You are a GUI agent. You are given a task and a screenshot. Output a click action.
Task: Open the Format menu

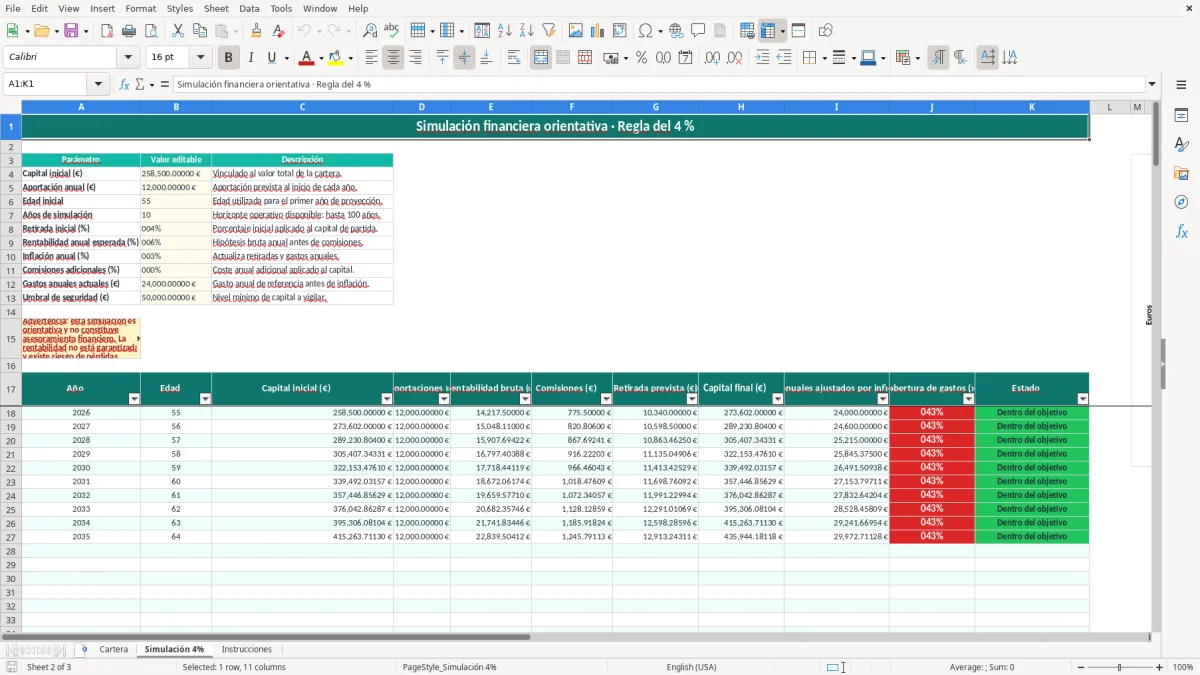(x=140, y=8)
